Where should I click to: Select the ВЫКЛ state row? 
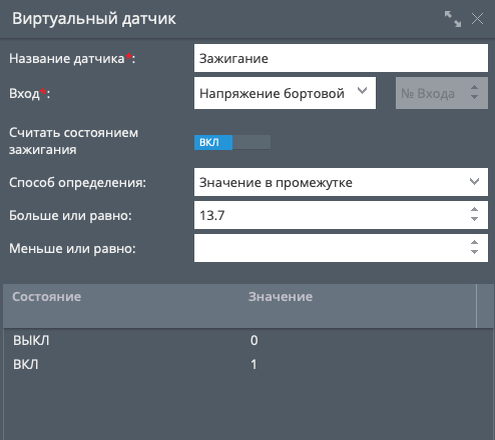click(x=248, y=340)
